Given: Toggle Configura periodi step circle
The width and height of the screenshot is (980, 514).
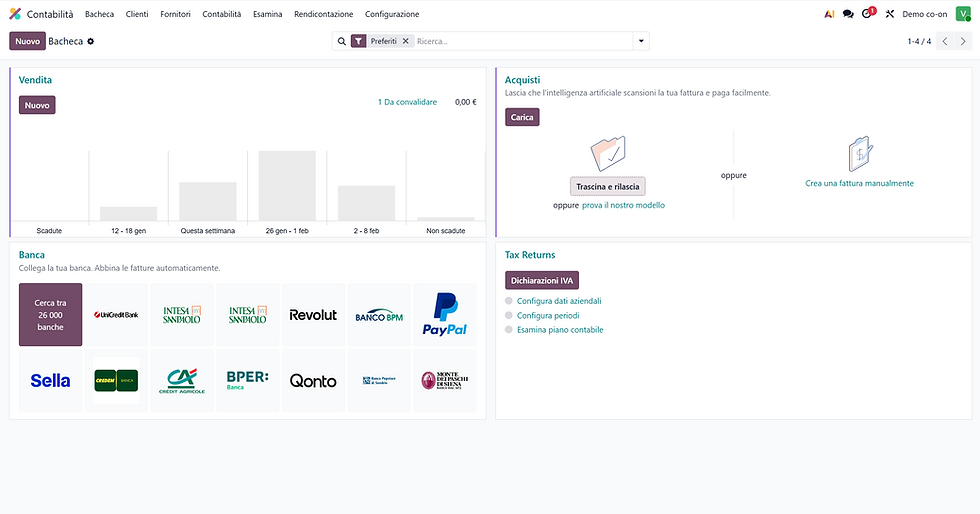Looking at the screenshot, I should 509,315.
